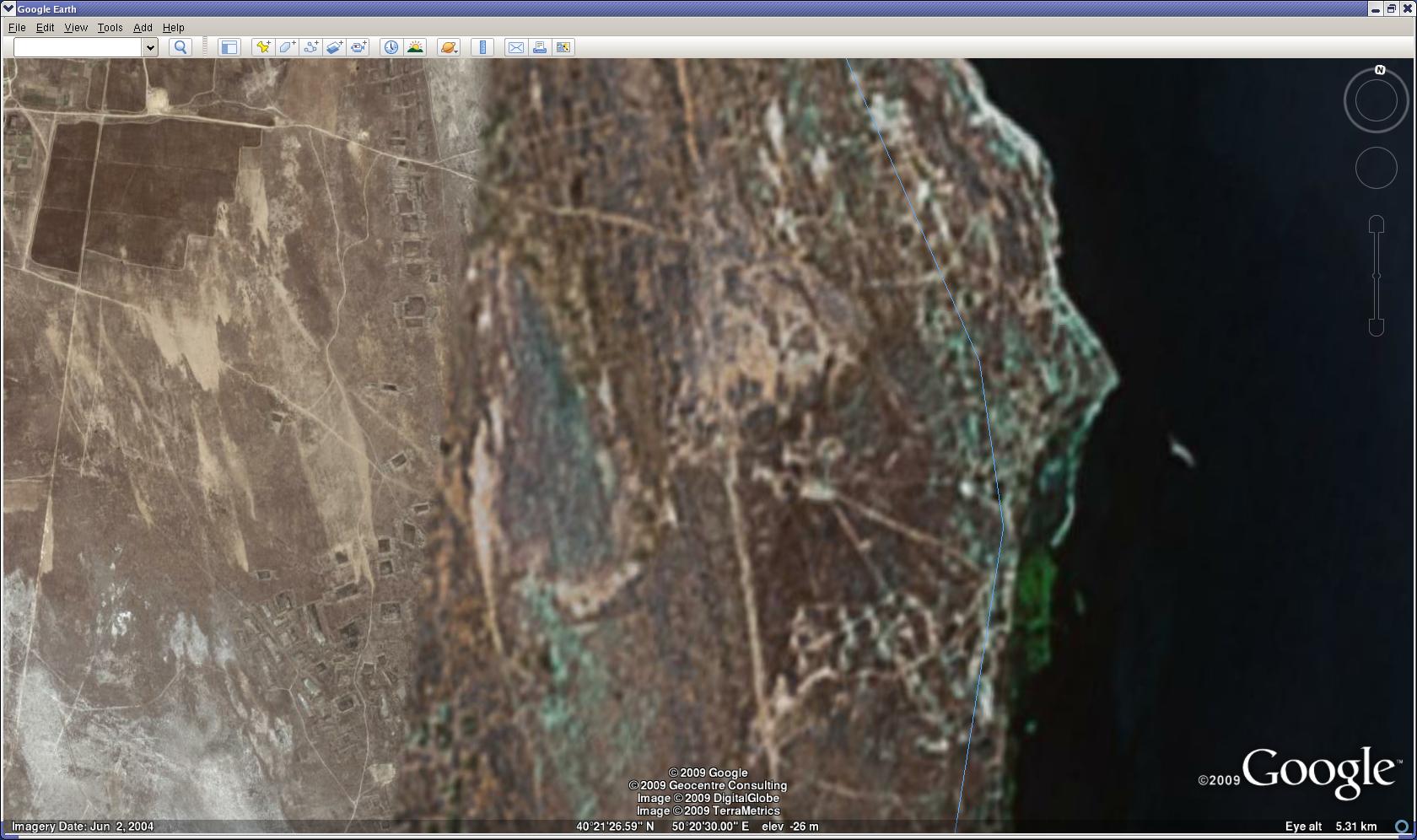Screen dimensions: 1417x840
Task: Open the title bar window menu arrow
Action: pos(8,8)
